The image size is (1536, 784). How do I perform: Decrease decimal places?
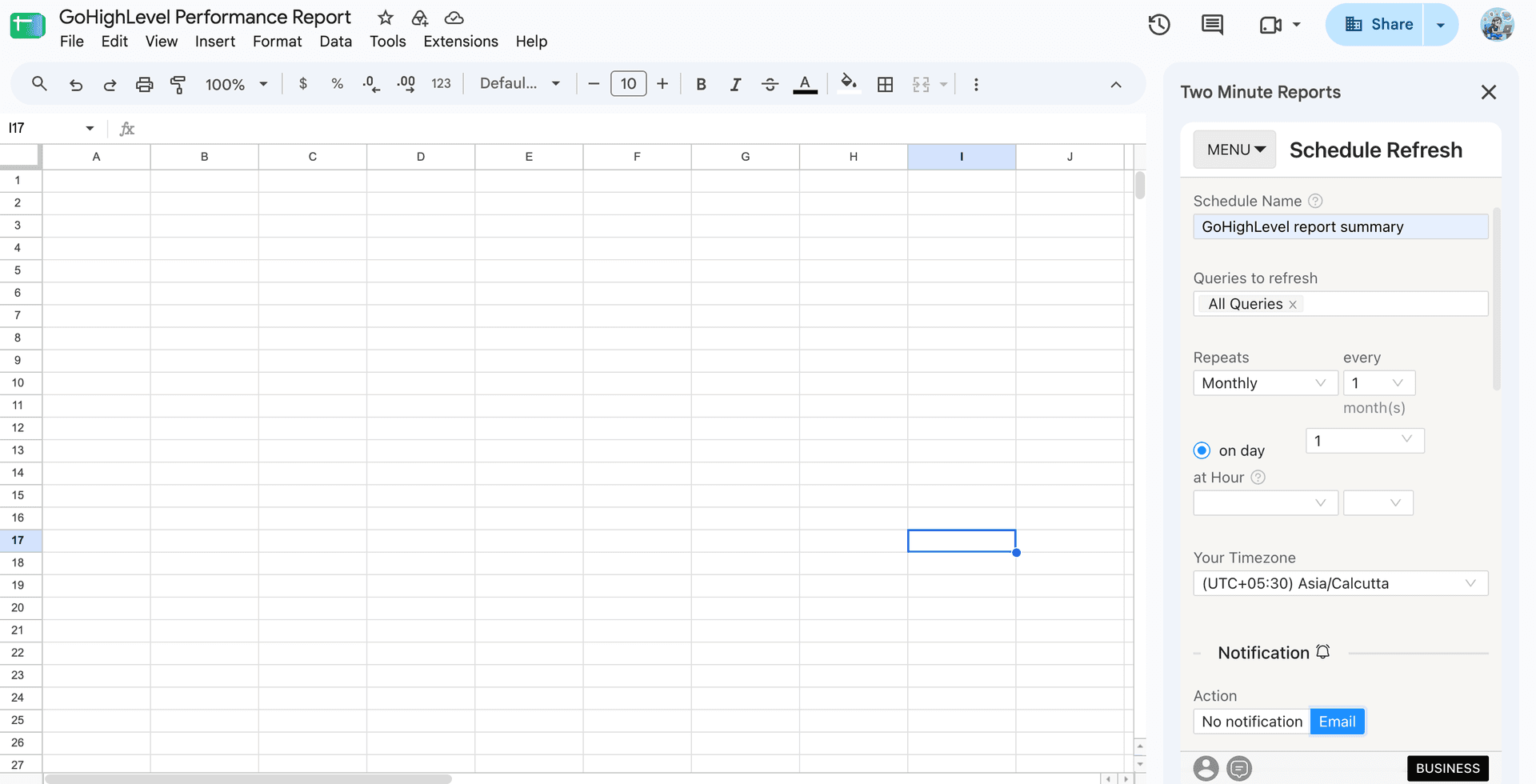pyautogui.click(x=371, y=84)
